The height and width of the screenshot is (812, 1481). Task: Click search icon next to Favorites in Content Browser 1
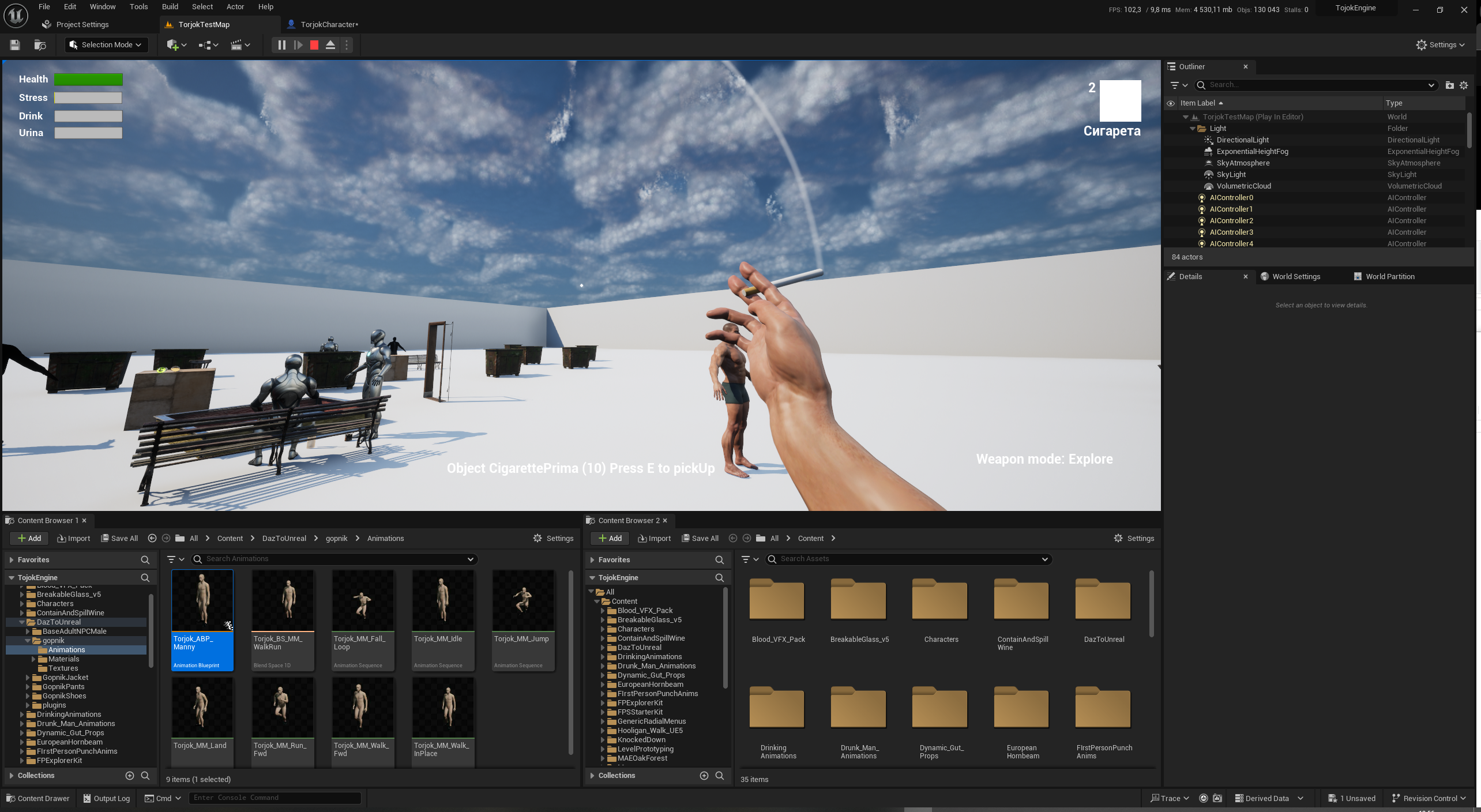point(145,560)
